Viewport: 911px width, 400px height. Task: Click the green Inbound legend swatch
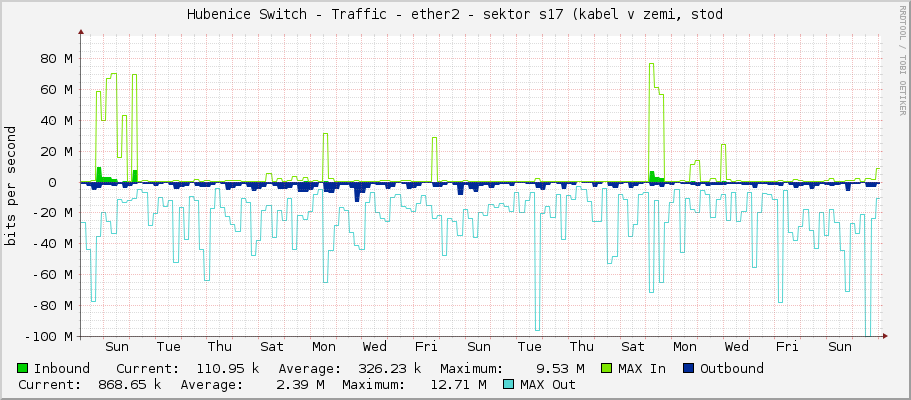(23, 368)
